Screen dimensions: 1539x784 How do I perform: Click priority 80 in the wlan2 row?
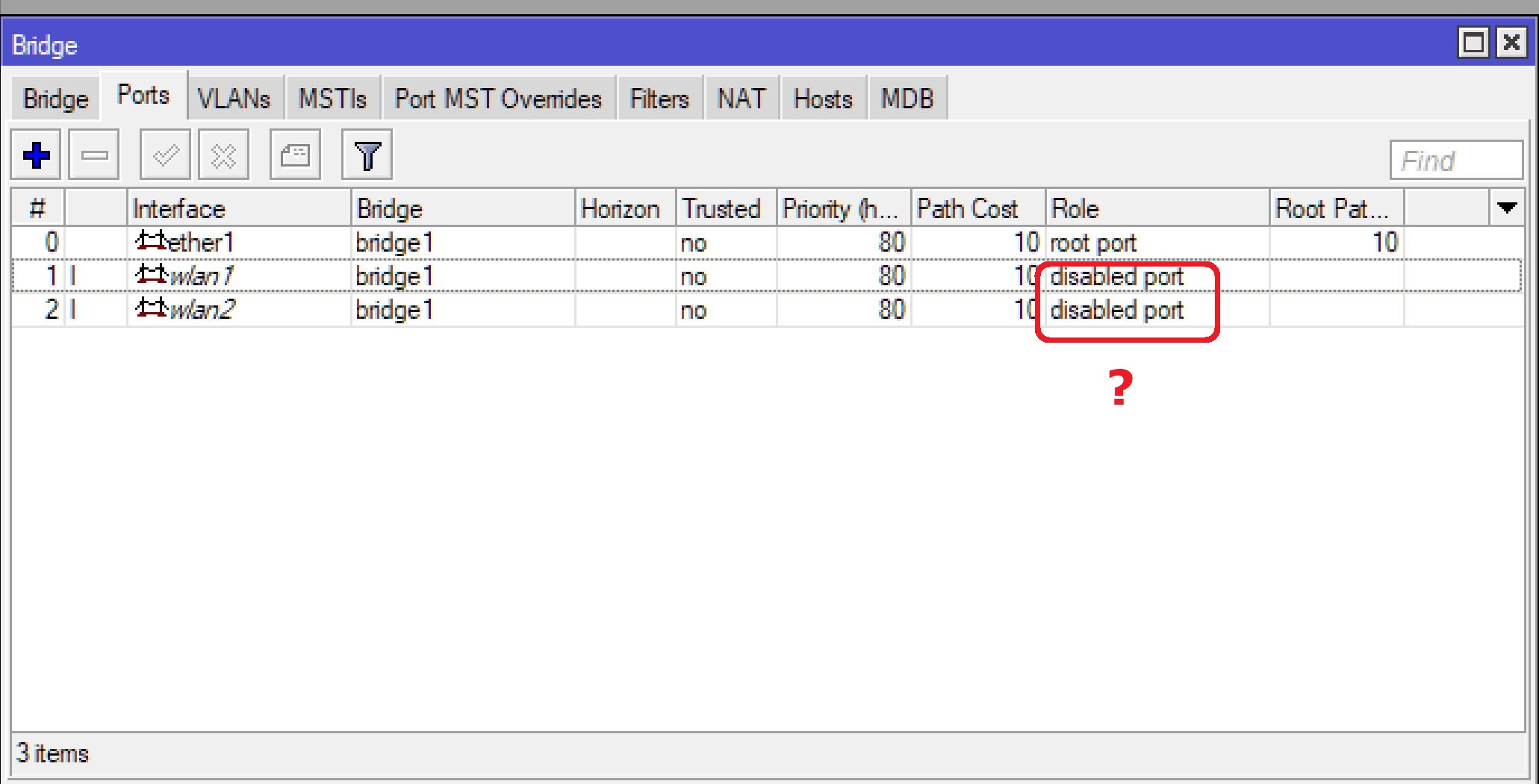892,309
